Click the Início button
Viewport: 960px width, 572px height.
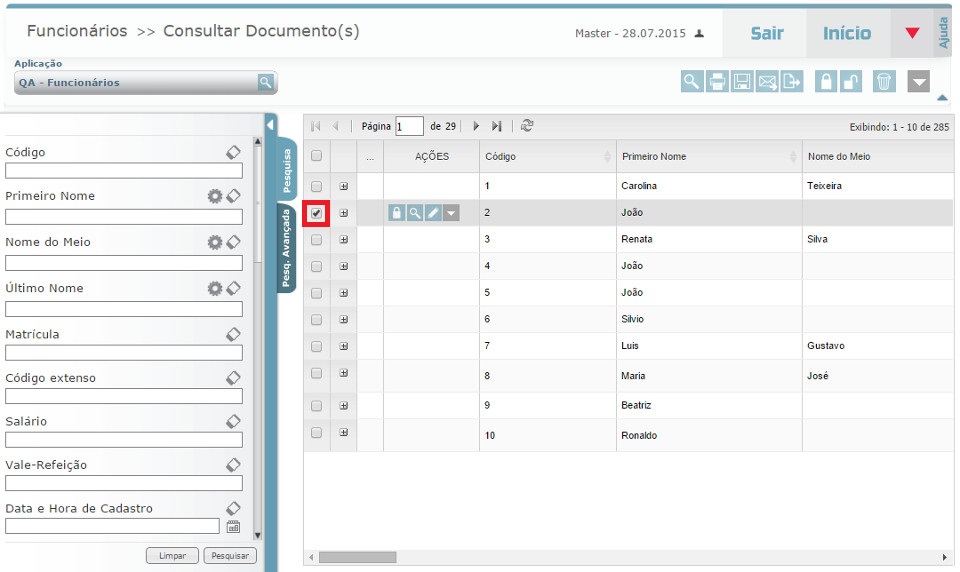click(847, 33)
